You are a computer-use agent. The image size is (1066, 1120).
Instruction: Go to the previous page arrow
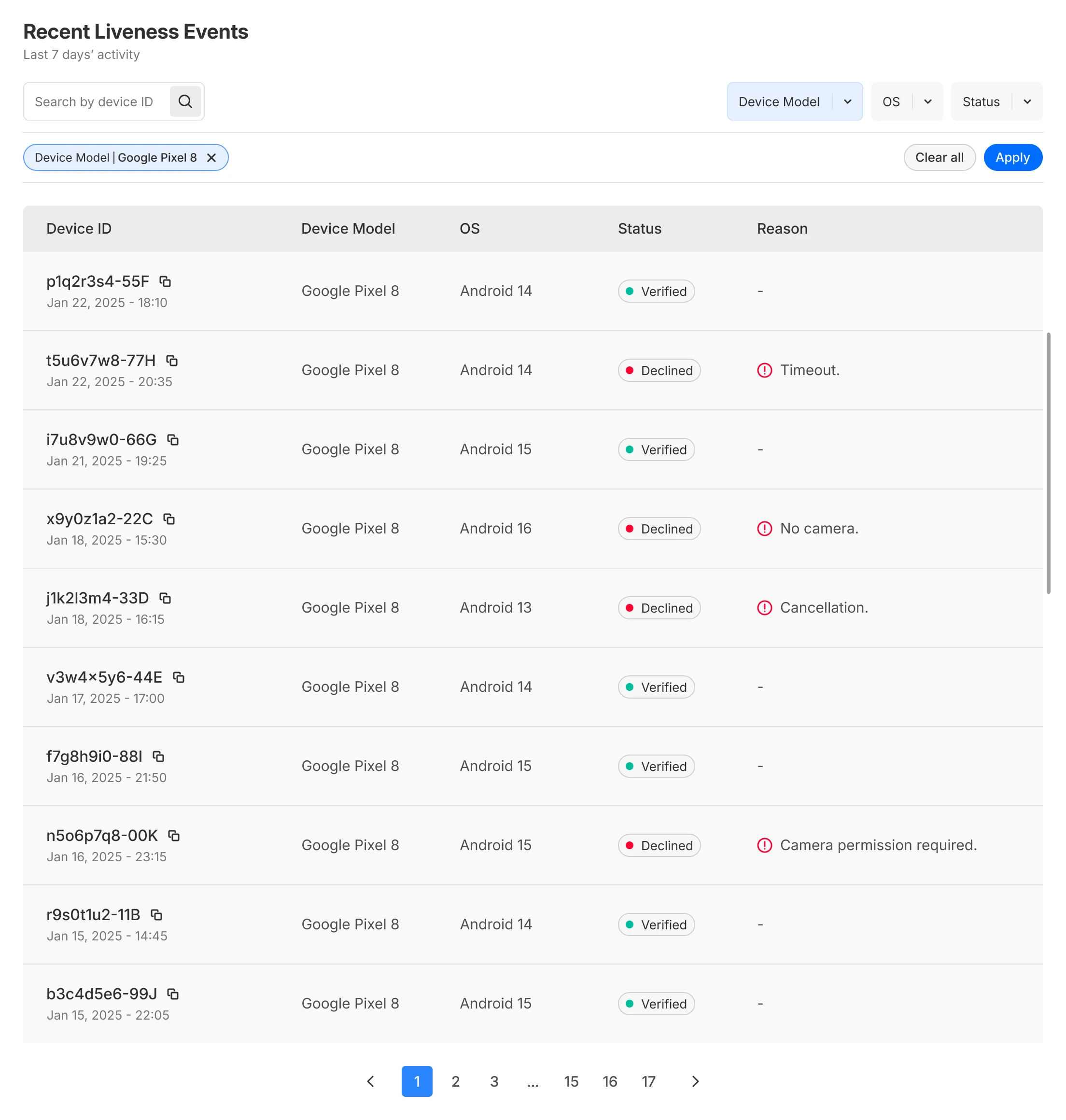pyautogui.click(x=370, y=1081)
